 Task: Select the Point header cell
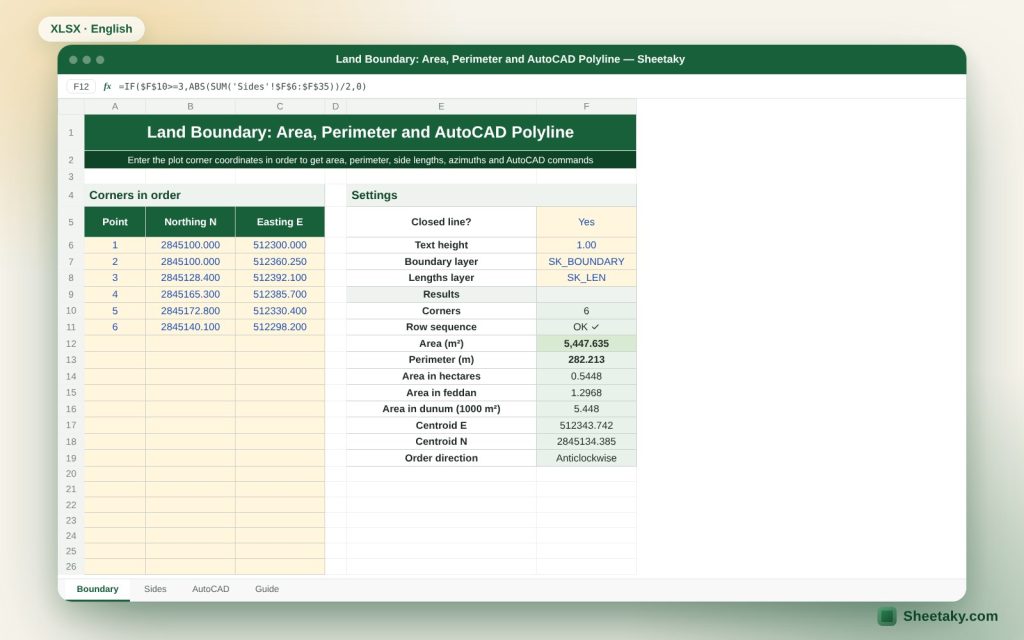[115, 222]
